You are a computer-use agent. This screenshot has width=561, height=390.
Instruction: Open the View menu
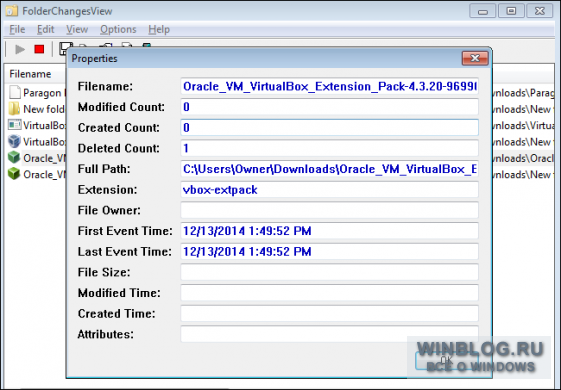click(x=77, y=29)
